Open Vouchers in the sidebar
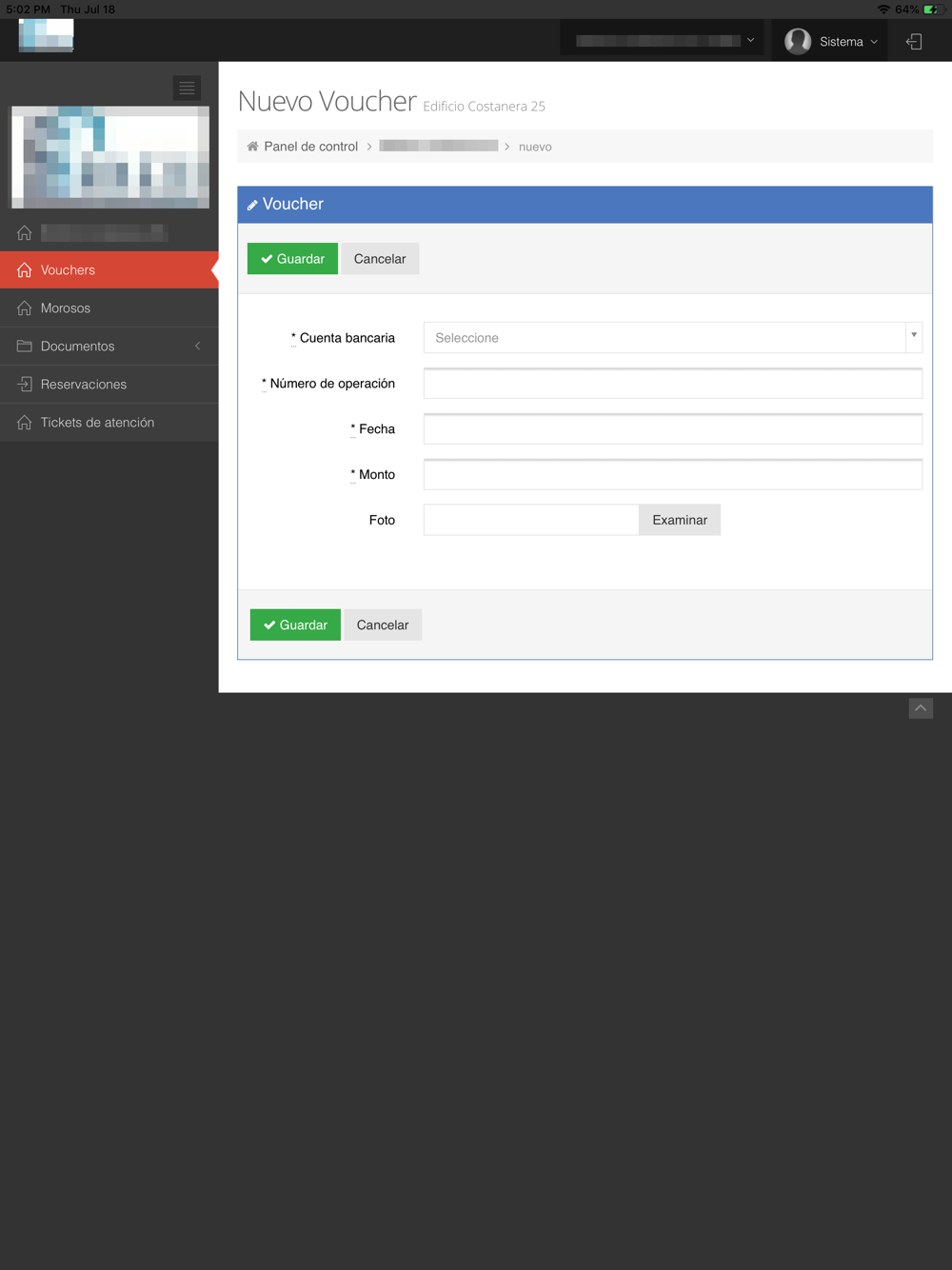Screen dimensions: 952x1270 109,270
